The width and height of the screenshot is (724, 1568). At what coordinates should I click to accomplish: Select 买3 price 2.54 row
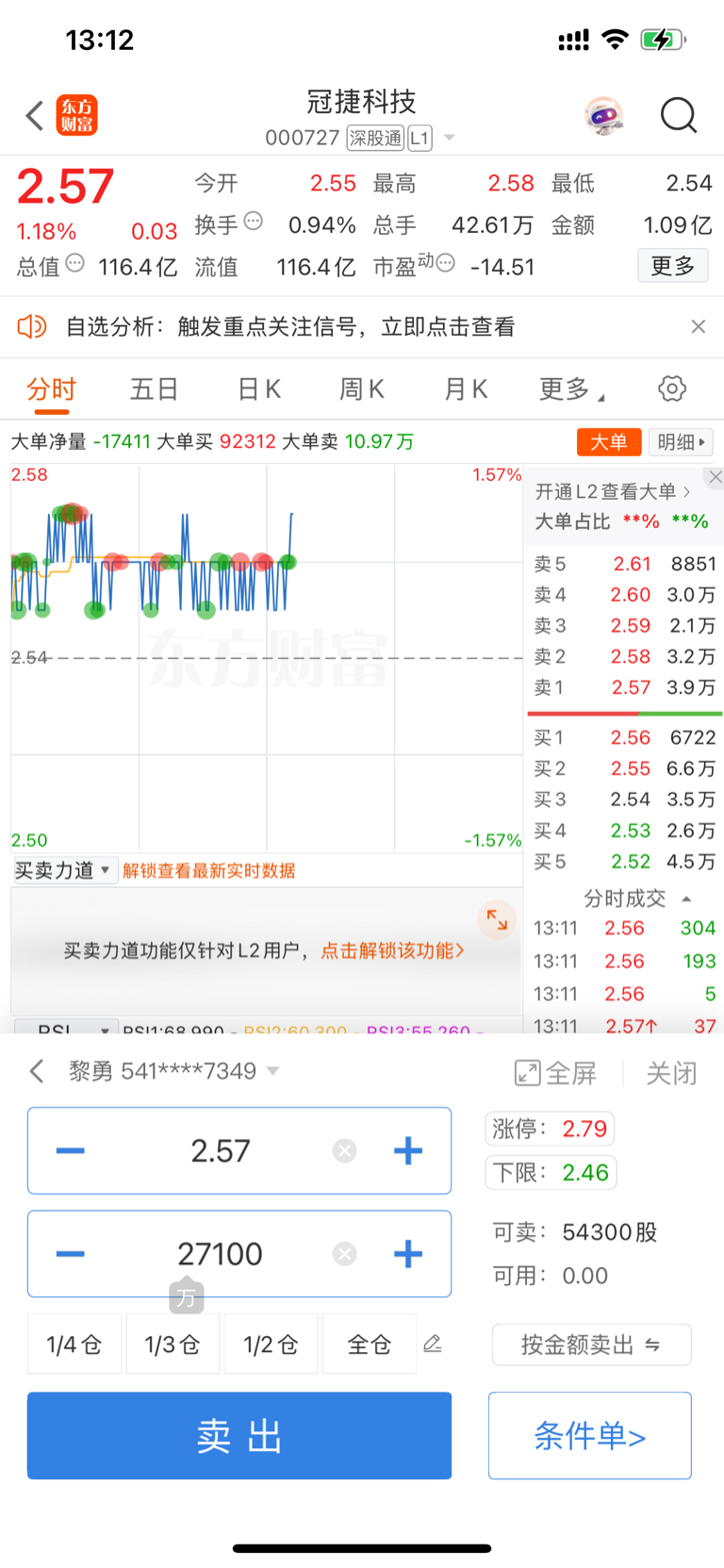click(624, 800)
